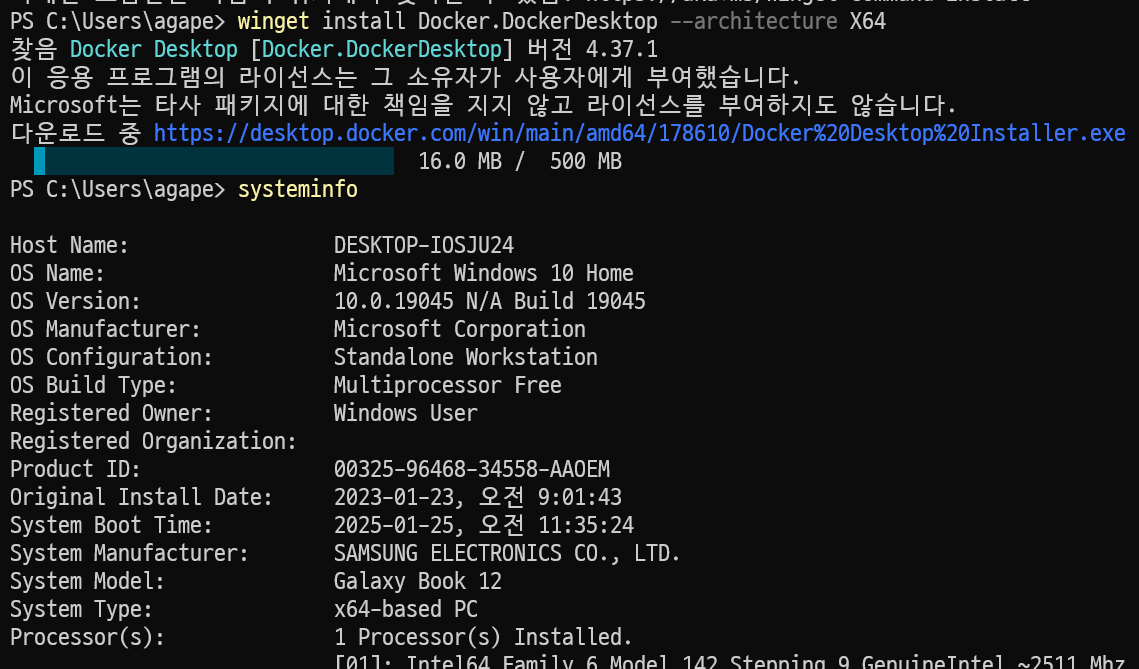1139x669 pixels.
Task: Click the filled teal portion of progress bar
Action: click(40, 161)
